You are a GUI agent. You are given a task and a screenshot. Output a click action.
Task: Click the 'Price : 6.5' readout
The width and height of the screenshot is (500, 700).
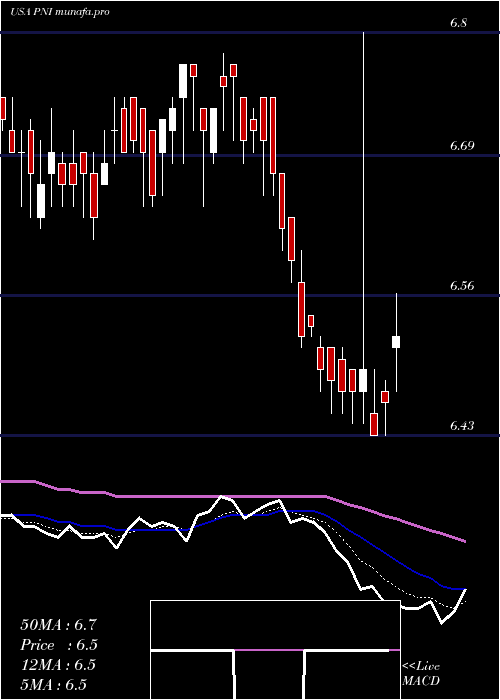click(58, 645)
